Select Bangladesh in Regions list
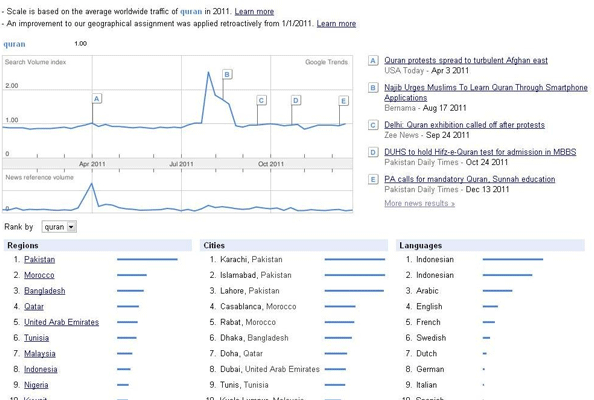 pos(45,291)
